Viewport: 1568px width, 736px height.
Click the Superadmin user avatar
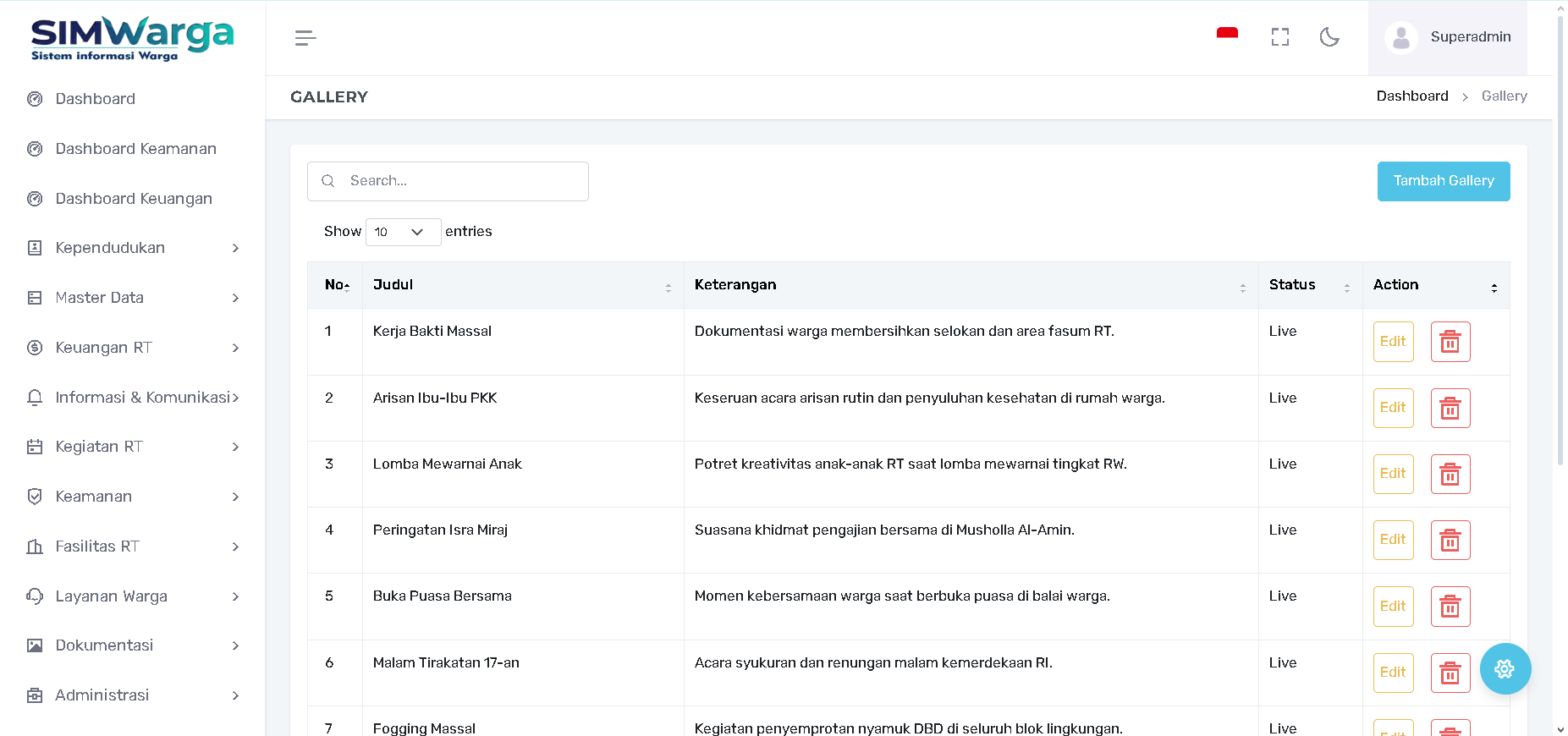click(1401, 37)
